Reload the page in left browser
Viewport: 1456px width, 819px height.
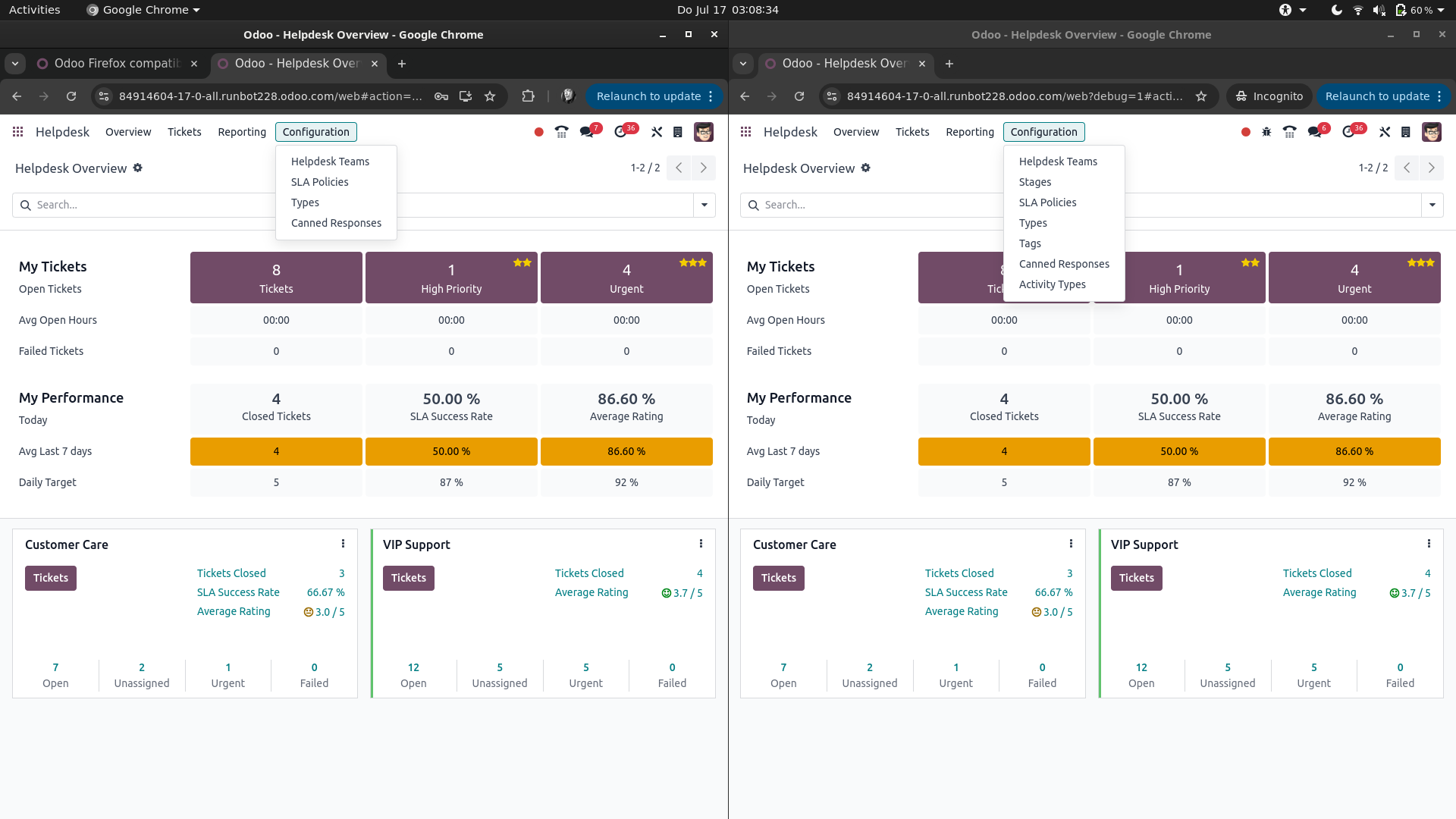pyautogui.click(x=71, y=96)
